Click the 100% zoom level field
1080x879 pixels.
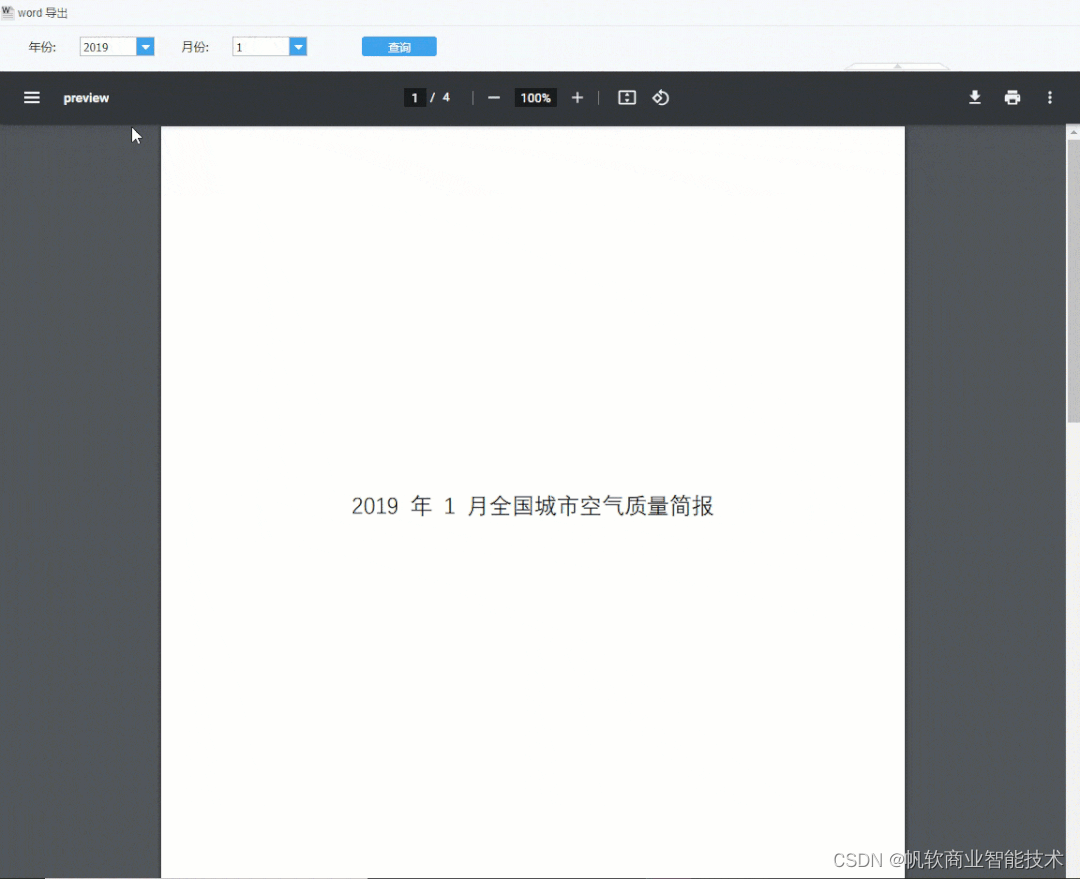tap(535, 98)
